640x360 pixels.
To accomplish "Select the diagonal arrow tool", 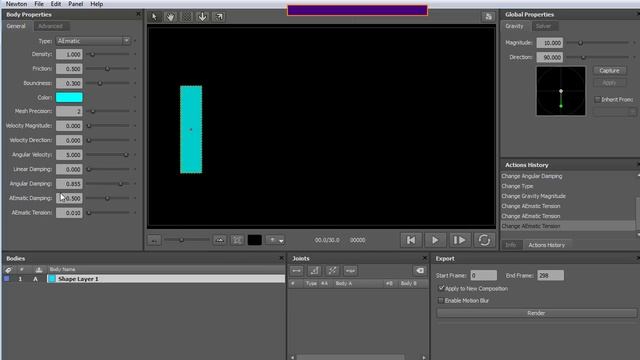I will (x=219, y=17).
